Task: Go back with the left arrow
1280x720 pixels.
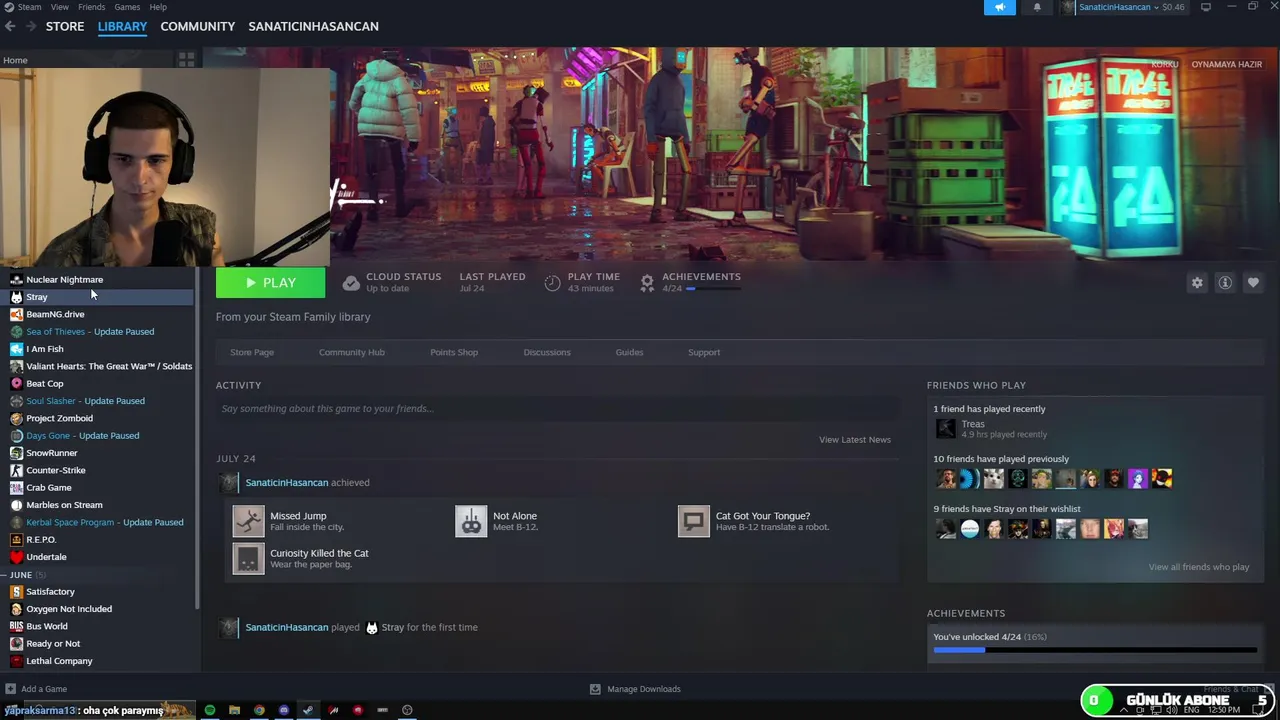Action: 10,26
